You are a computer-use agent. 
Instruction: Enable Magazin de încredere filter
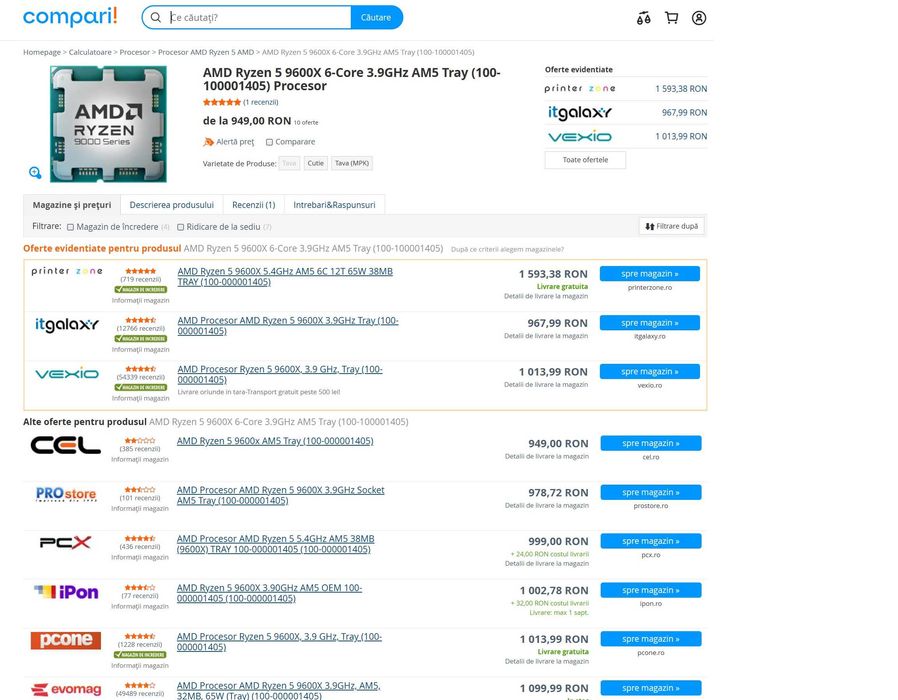pyautogui.click(x=70, y=227)
